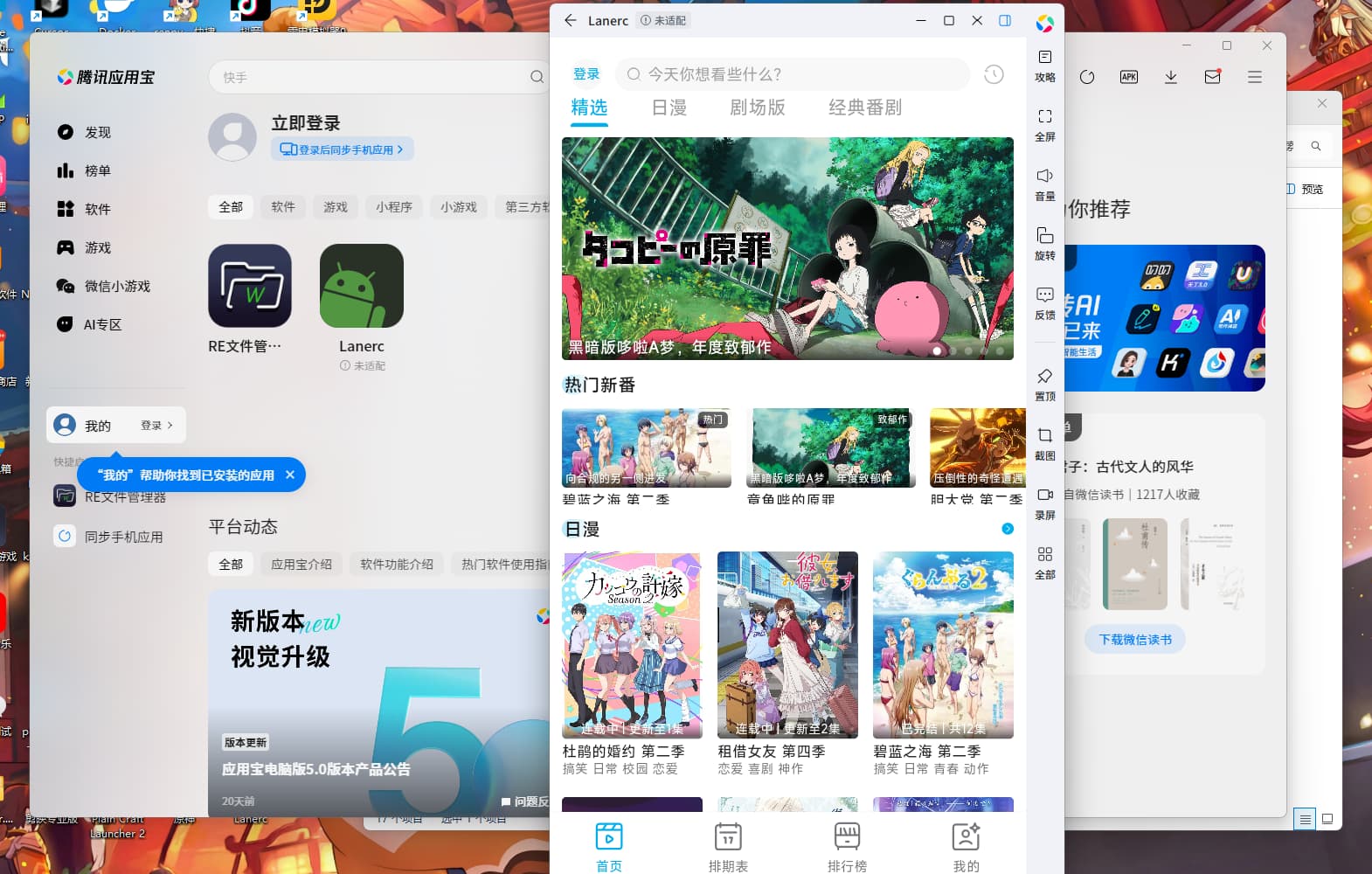Open 租借女友 第四季 poster
The height and width of the screenshot is (874, 1372).
coord(787,645)
